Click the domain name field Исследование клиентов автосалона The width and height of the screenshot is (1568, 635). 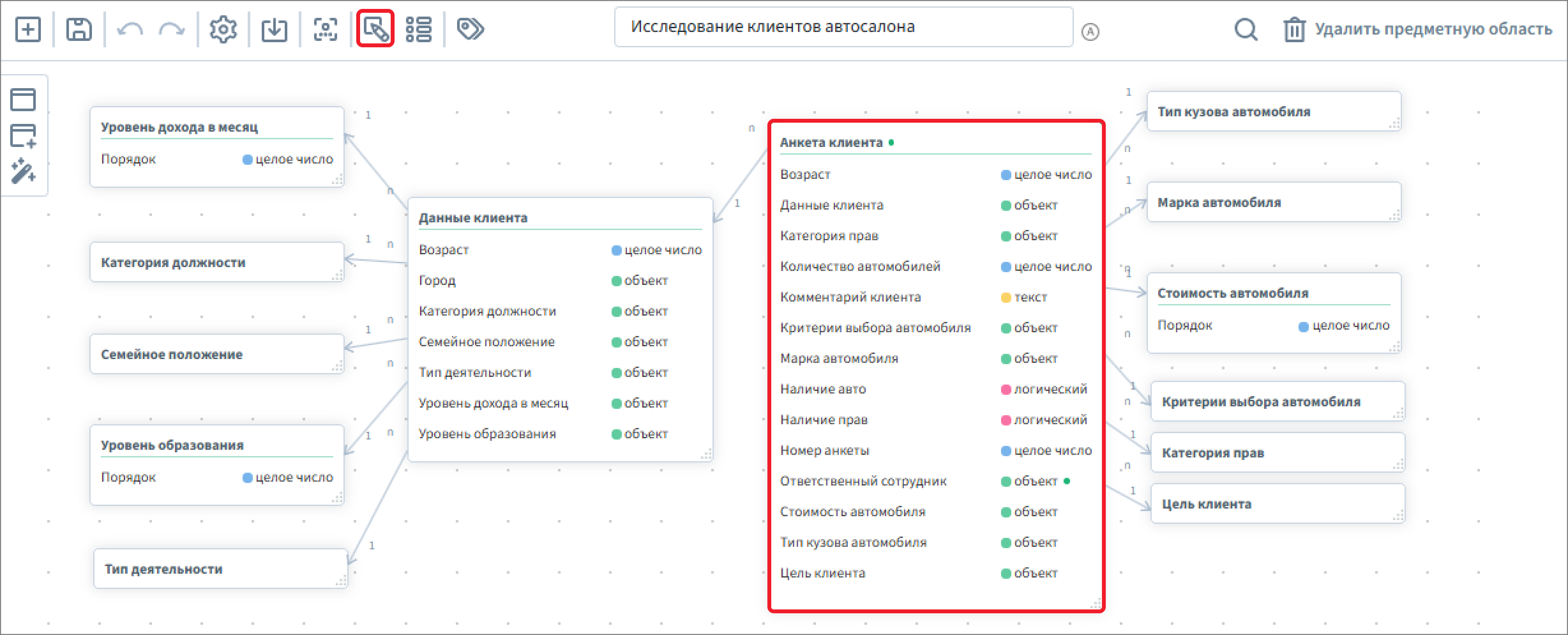[843, 27]
